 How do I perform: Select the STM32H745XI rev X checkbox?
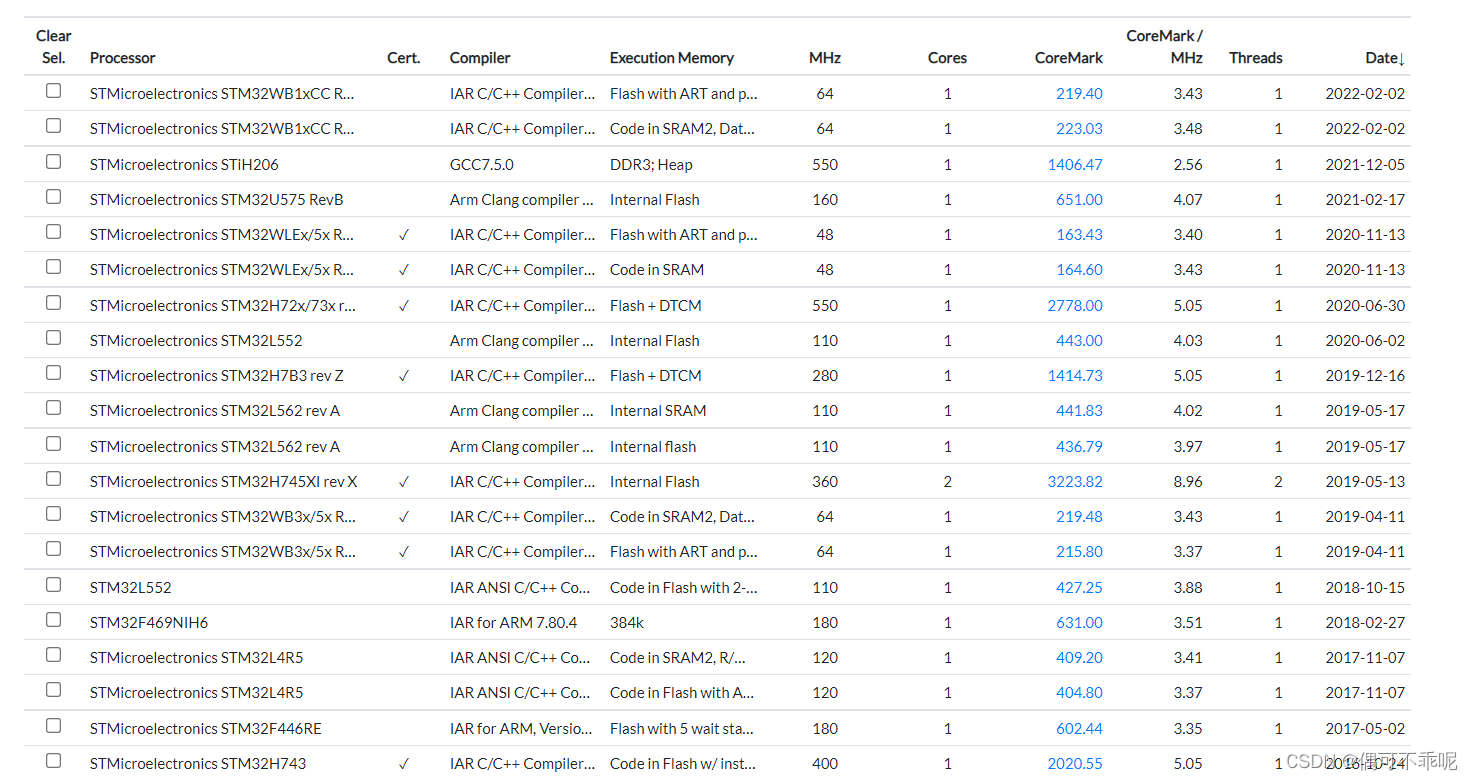pos(54,479)
